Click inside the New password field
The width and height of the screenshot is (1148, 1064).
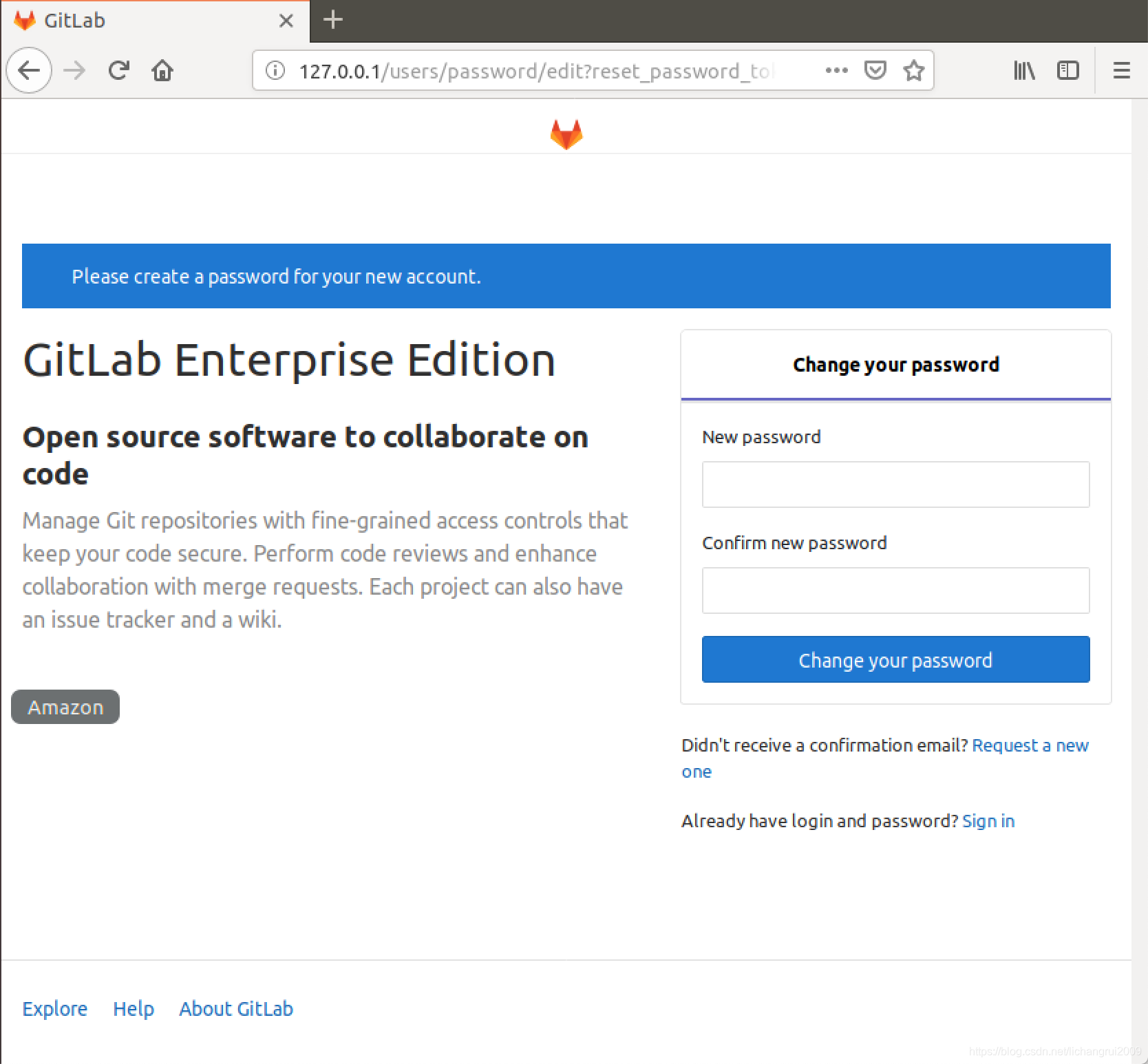[x=895, y=484]
